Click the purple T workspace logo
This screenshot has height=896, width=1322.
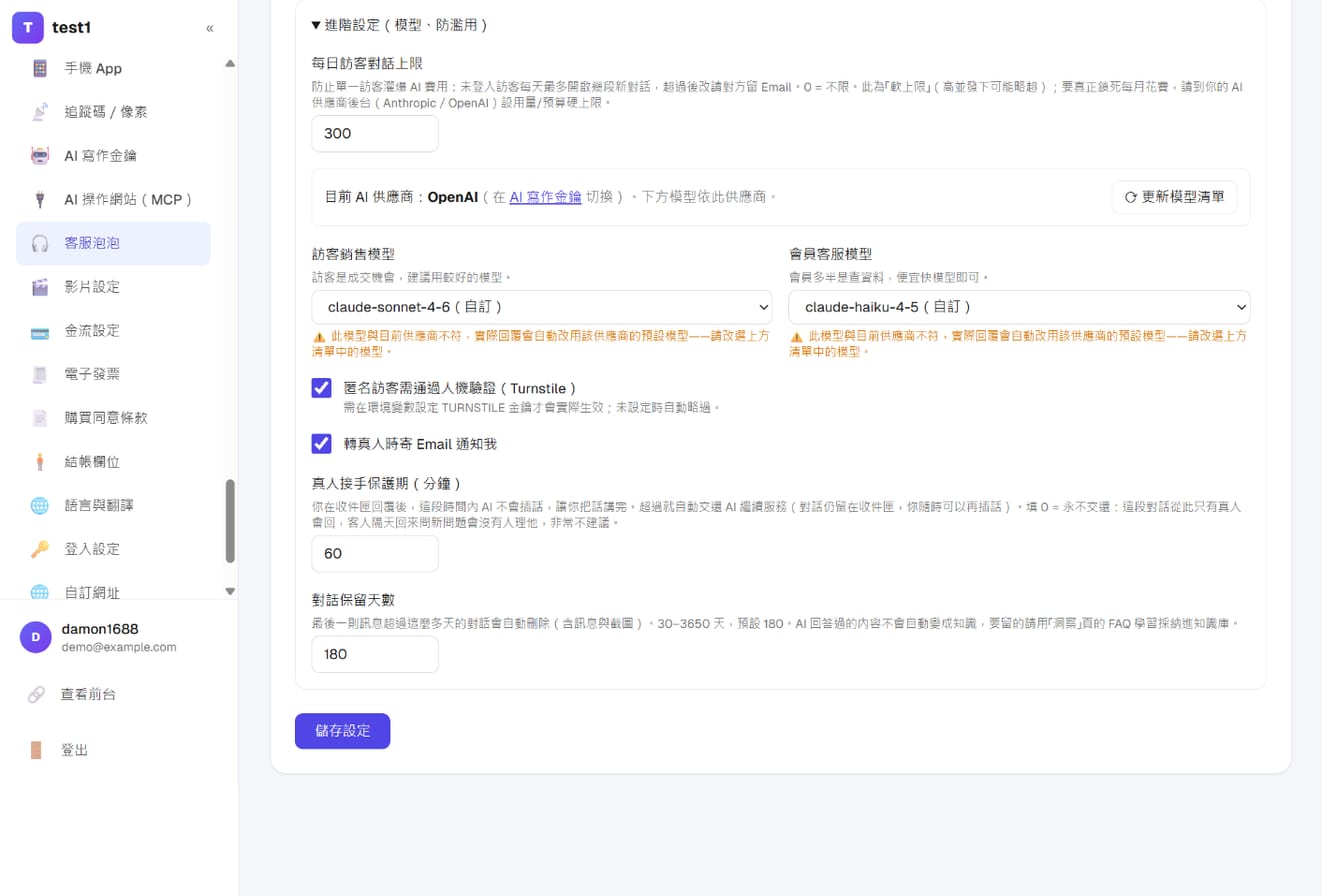coord(28,28)
